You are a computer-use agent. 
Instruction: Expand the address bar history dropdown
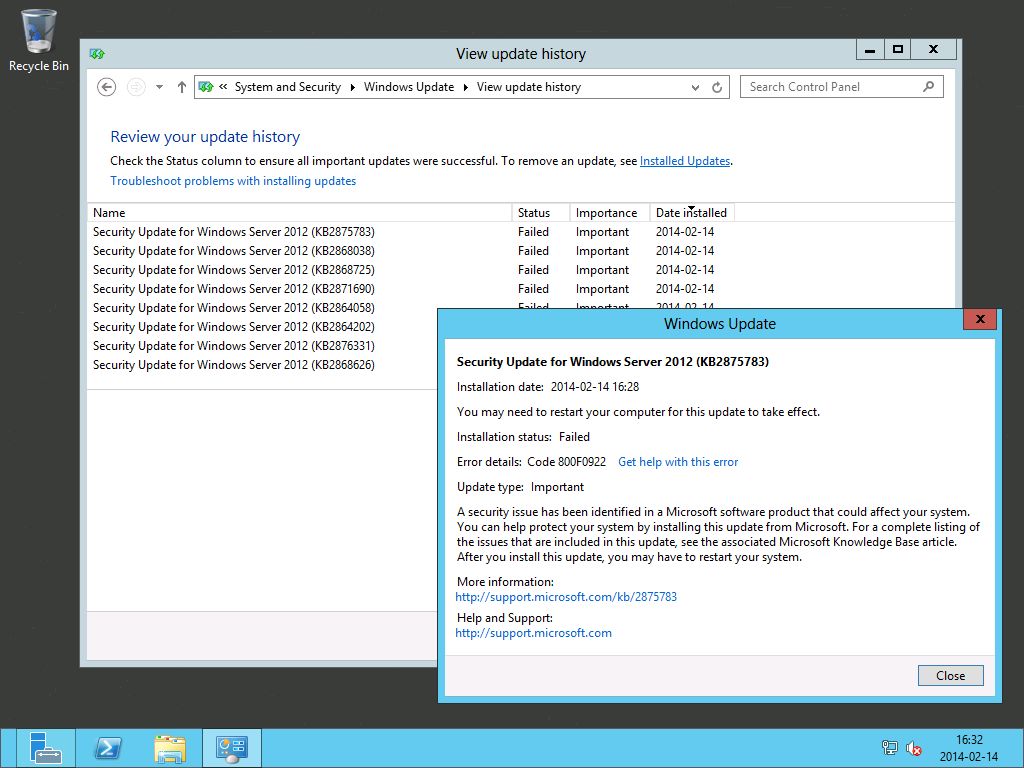(695, 88)
